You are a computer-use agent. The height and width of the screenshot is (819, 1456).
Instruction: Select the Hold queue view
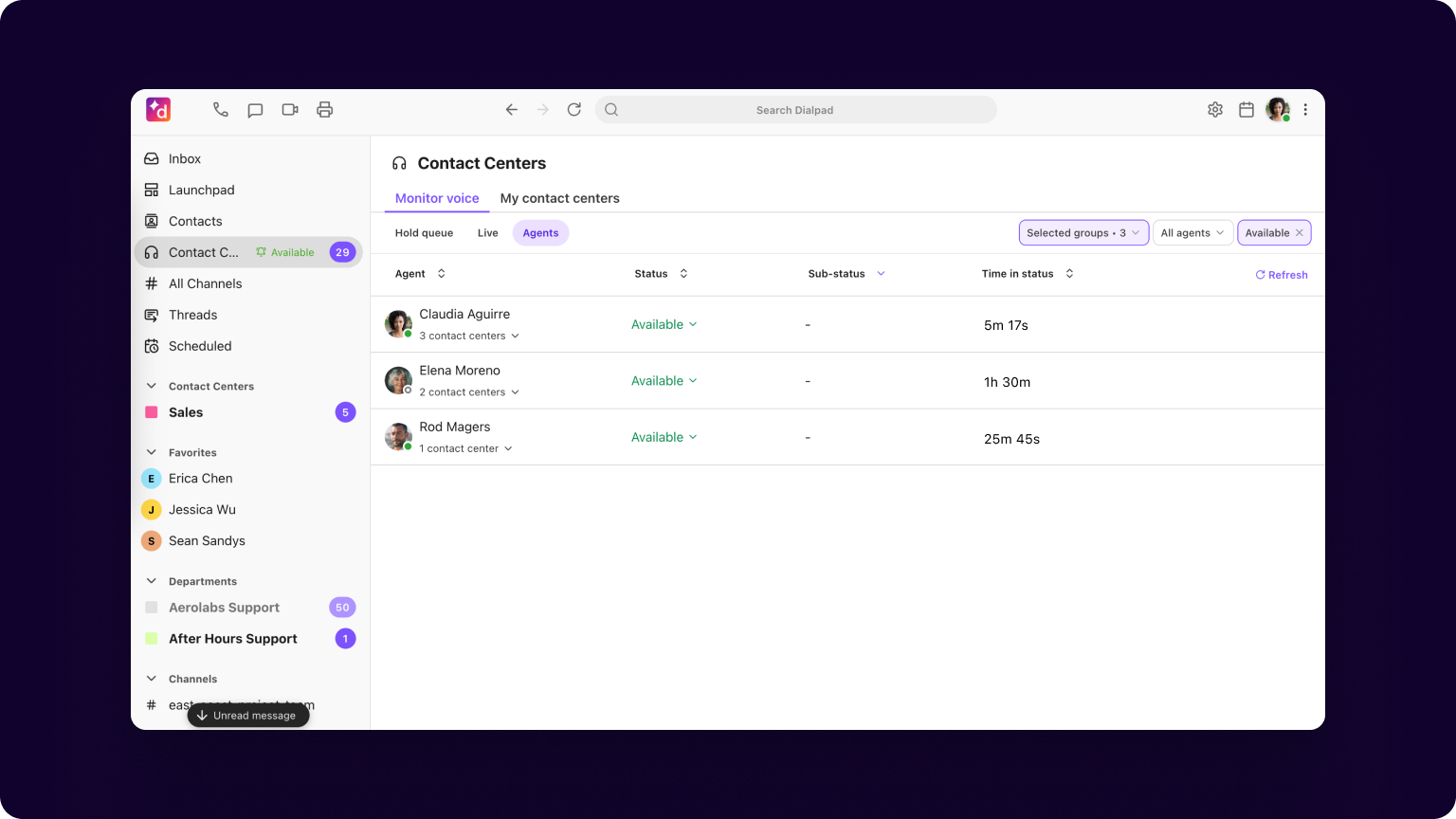click(x=424, y=233)
